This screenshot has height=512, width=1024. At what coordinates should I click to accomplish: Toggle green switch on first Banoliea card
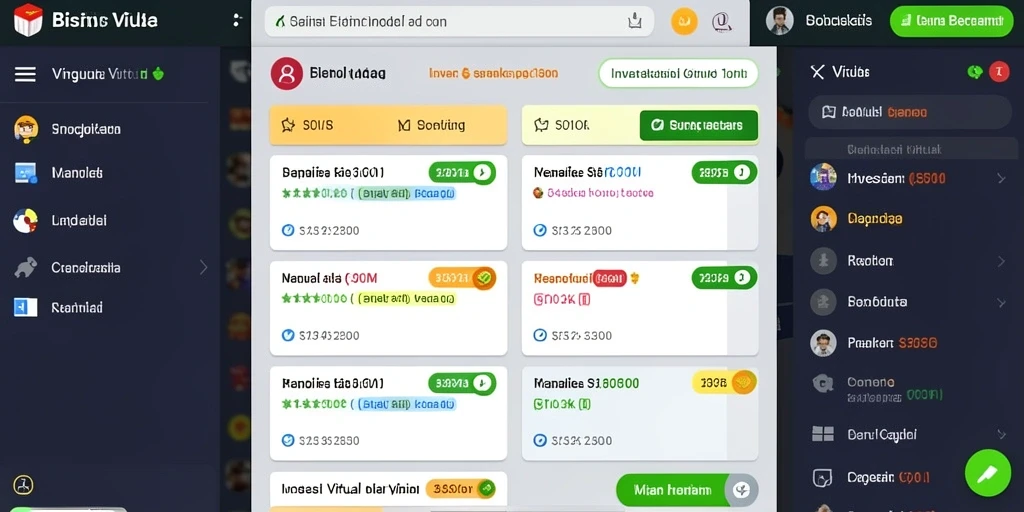coord(462,172)
